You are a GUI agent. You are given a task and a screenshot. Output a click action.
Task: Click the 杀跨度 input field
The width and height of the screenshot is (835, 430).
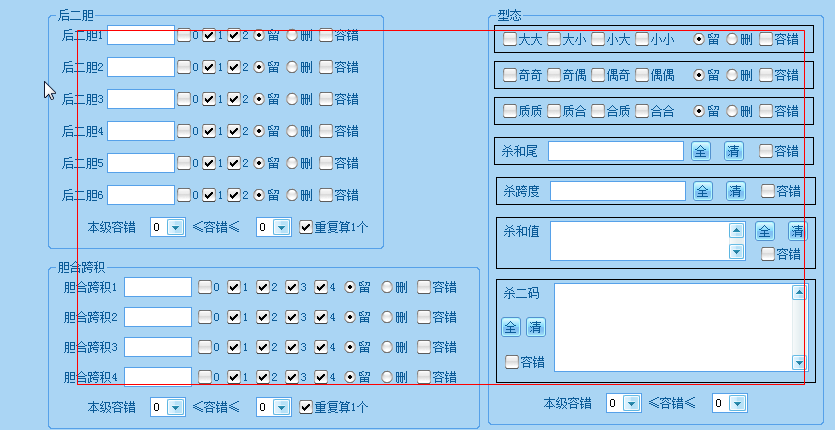618,191
